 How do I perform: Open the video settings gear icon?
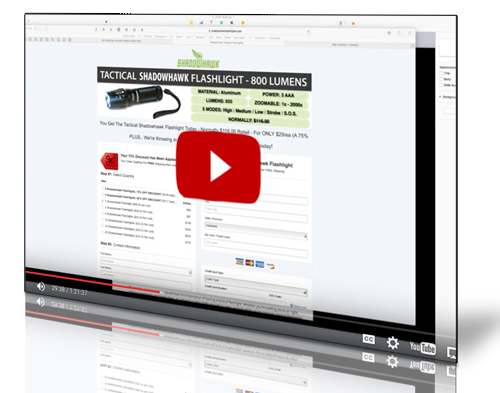point(393,343)
